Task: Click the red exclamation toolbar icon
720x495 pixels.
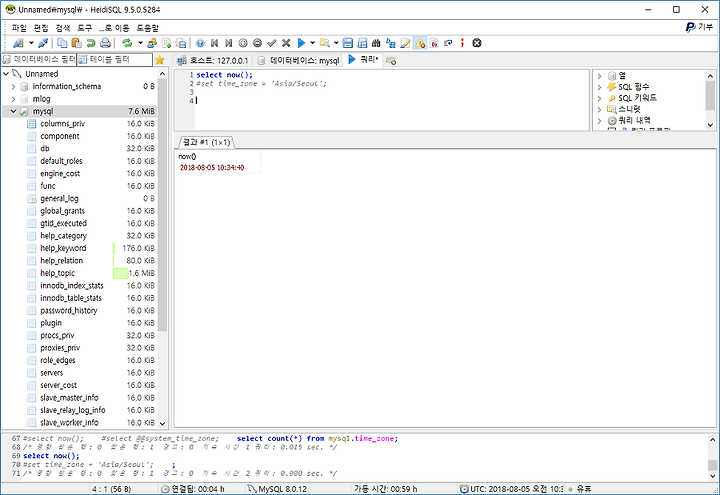Action: point(462,43)
